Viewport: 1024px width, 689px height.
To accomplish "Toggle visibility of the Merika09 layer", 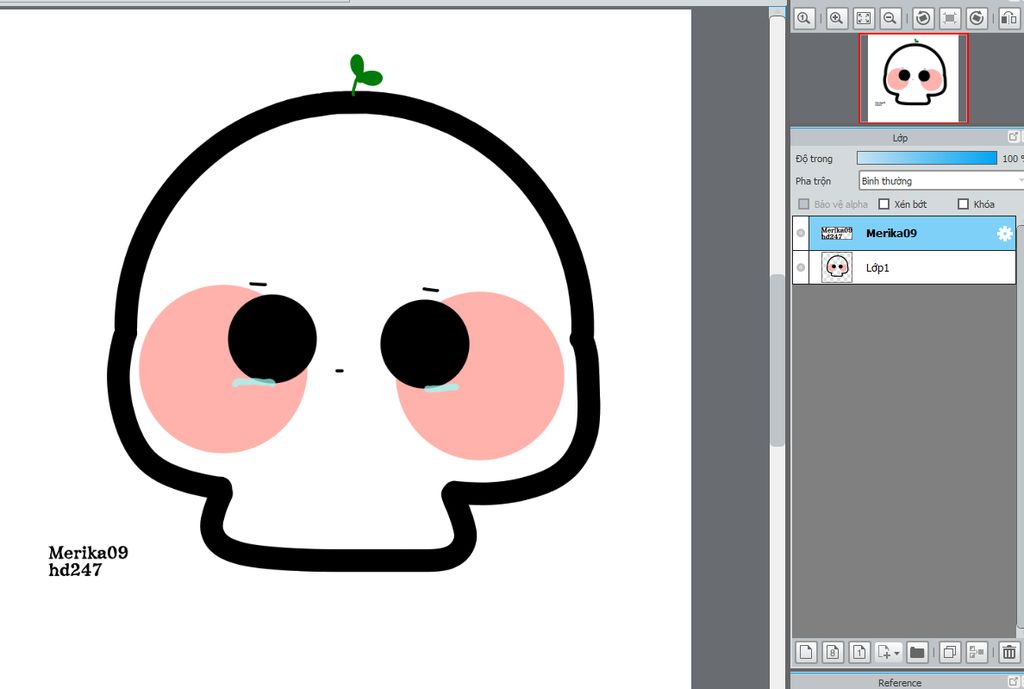I will pos(801,233).
